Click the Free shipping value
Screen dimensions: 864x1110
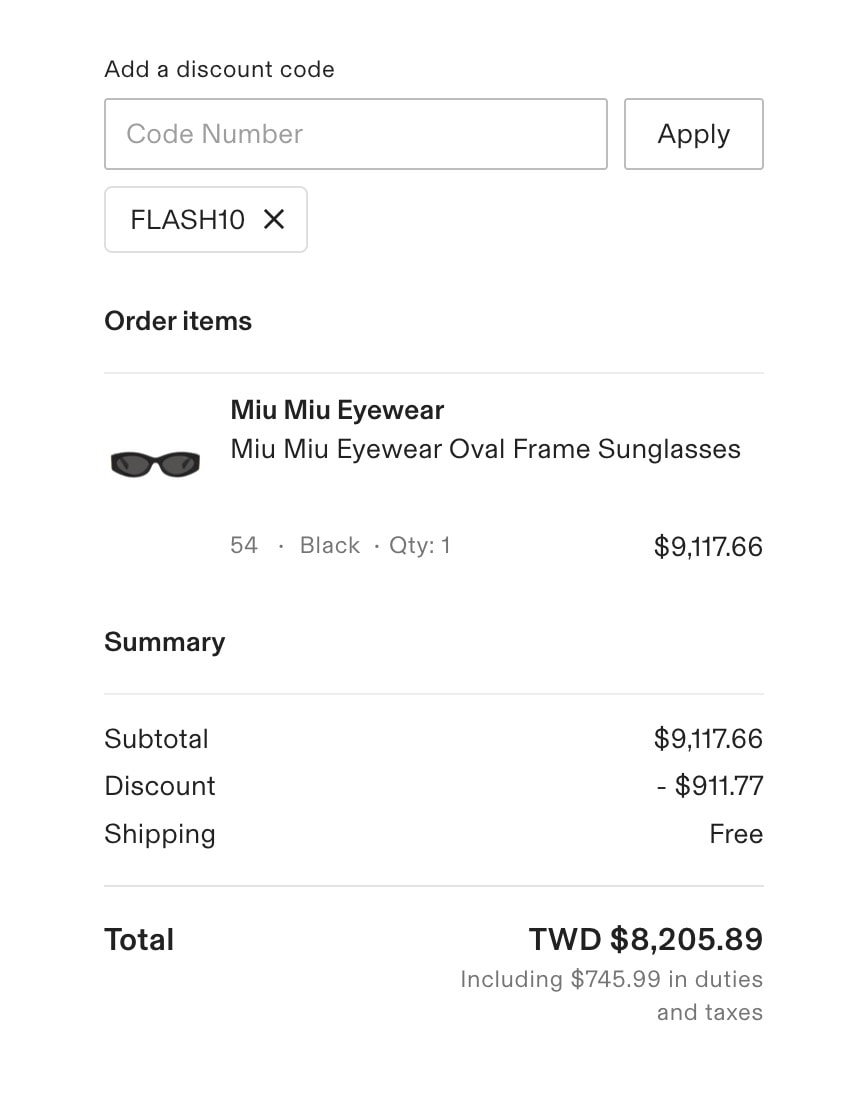click(736, 834)
